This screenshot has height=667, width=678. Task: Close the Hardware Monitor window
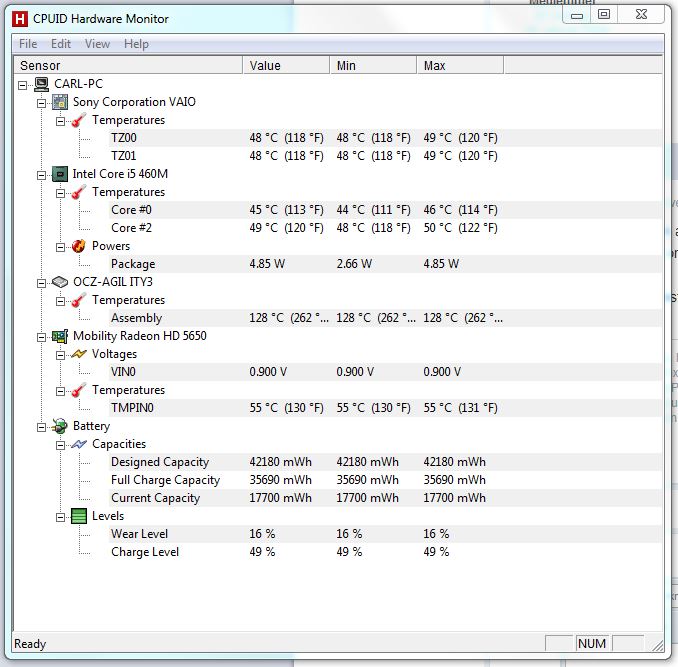(x=642, y=15)
